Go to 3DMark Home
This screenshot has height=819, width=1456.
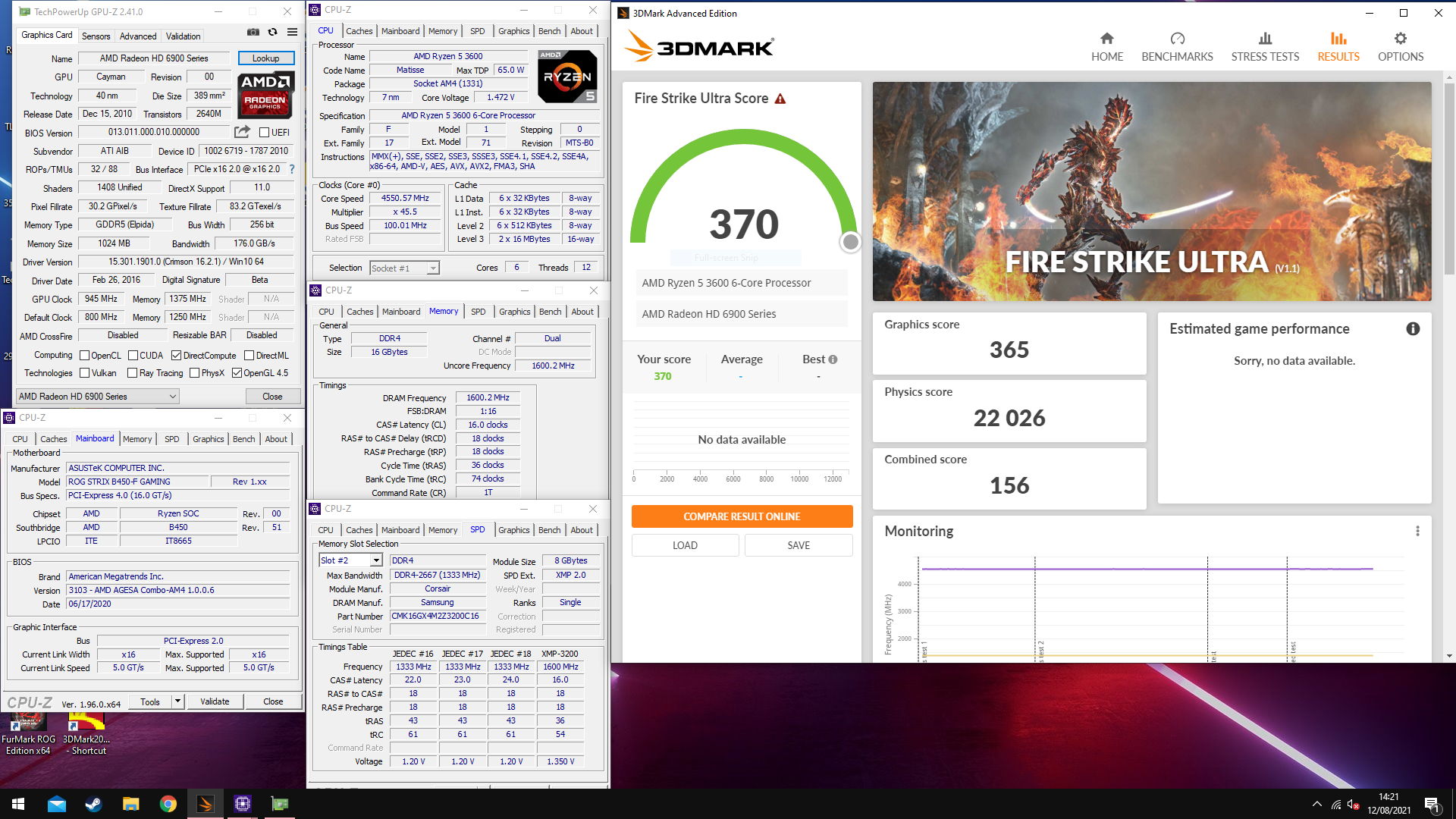[1107, 47]
